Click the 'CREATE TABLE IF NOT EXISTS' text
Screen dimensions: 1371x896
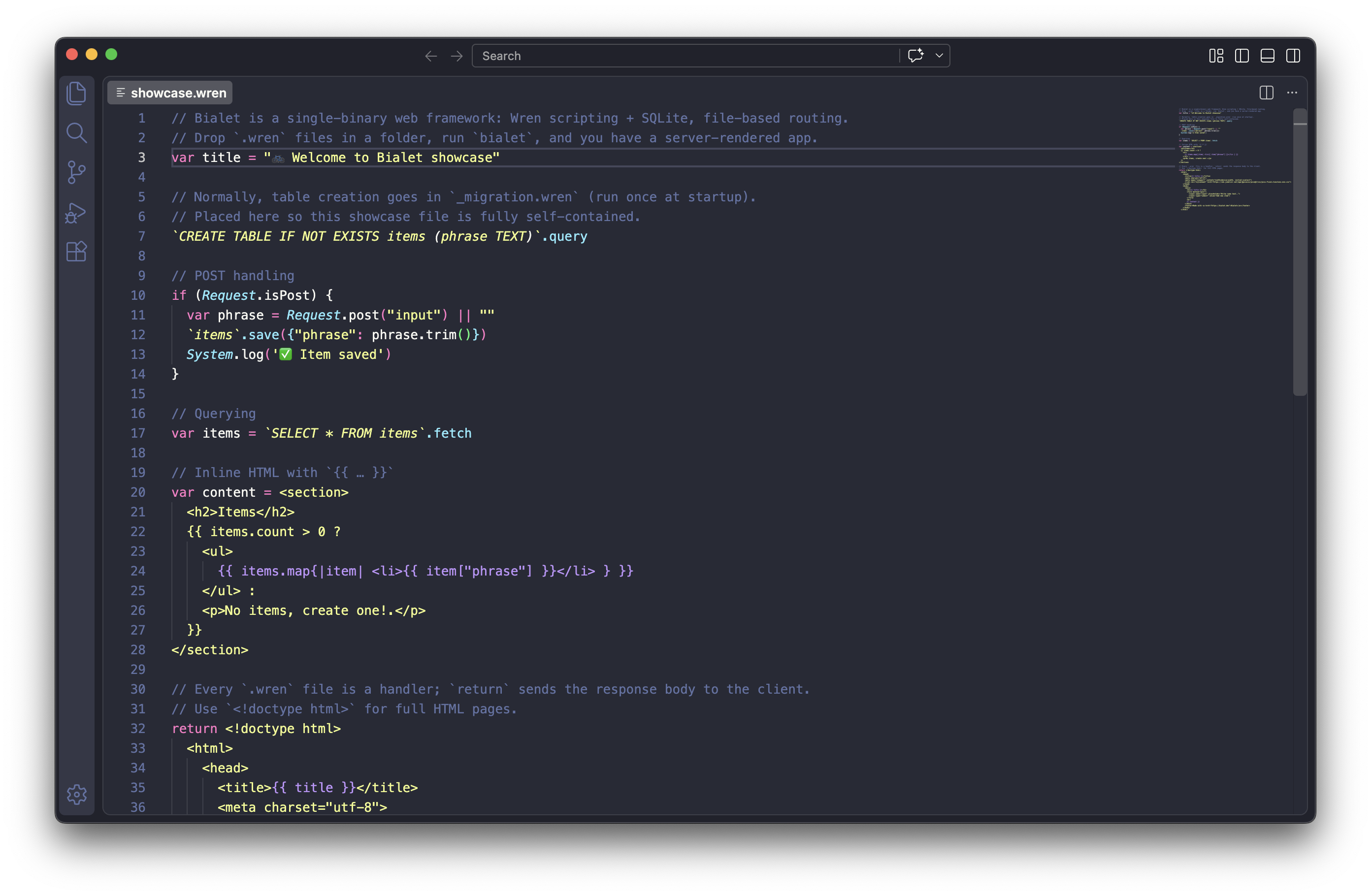(x=279, y=237)
